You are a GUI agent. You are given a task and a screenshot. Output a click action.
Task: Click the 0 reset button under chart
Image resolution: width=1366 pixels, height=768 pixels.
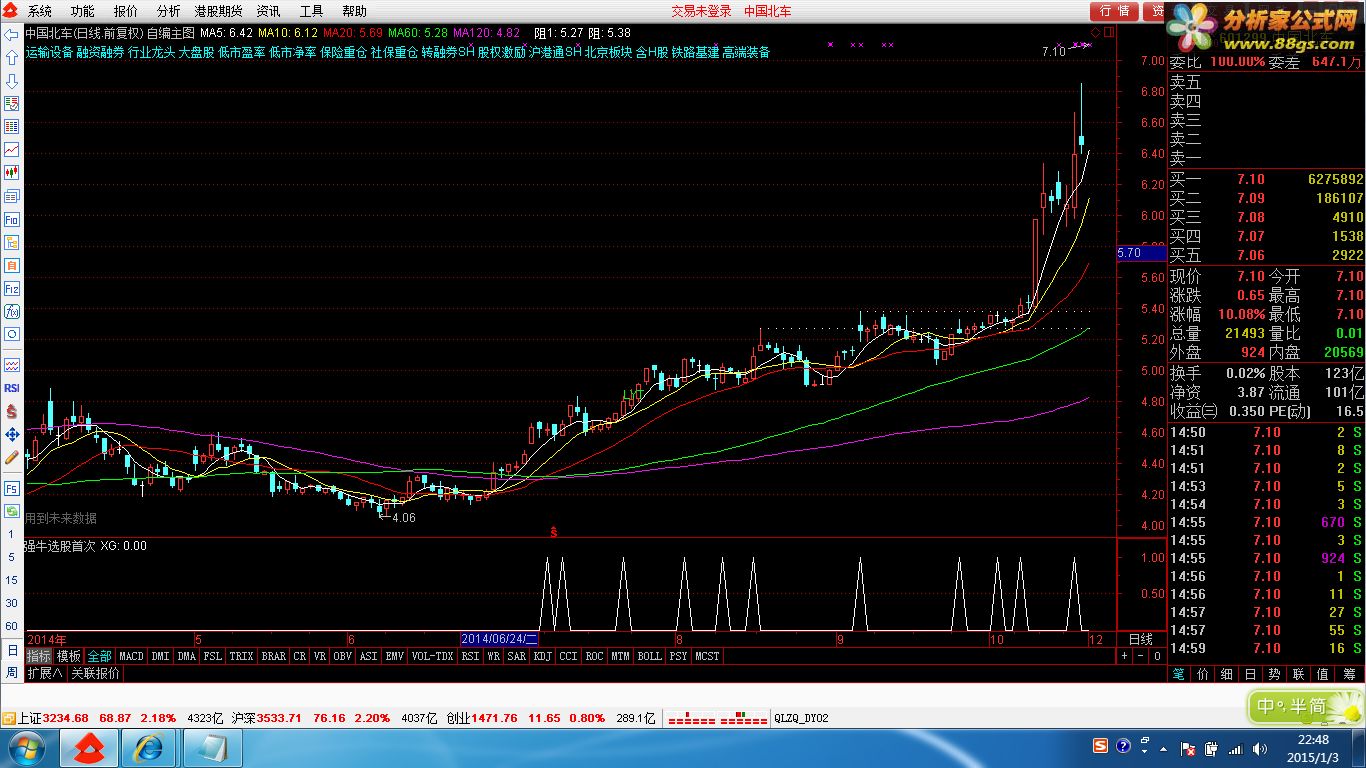click(1157, 656)
